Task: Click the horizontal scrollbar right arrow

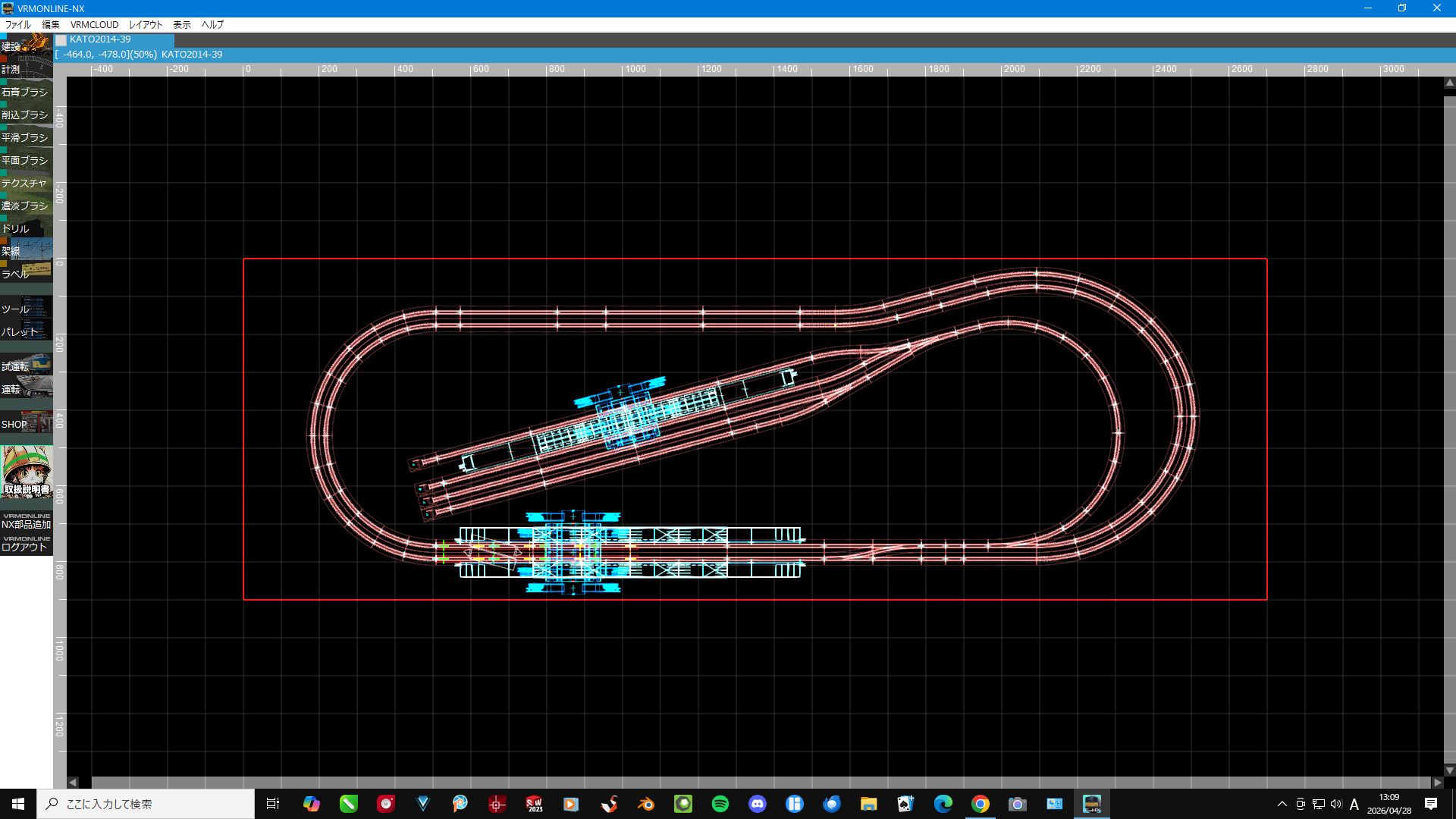Action: 1437,782
